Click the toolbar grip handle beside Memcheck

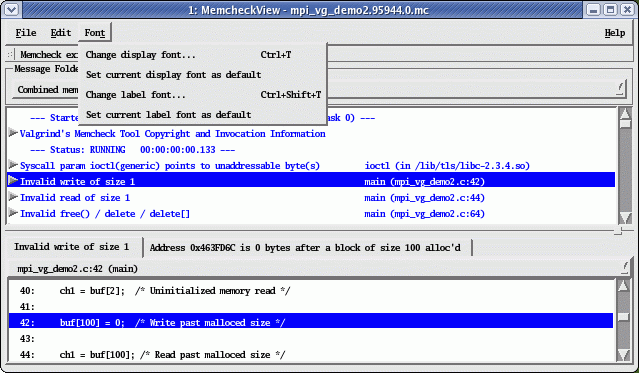11,54
